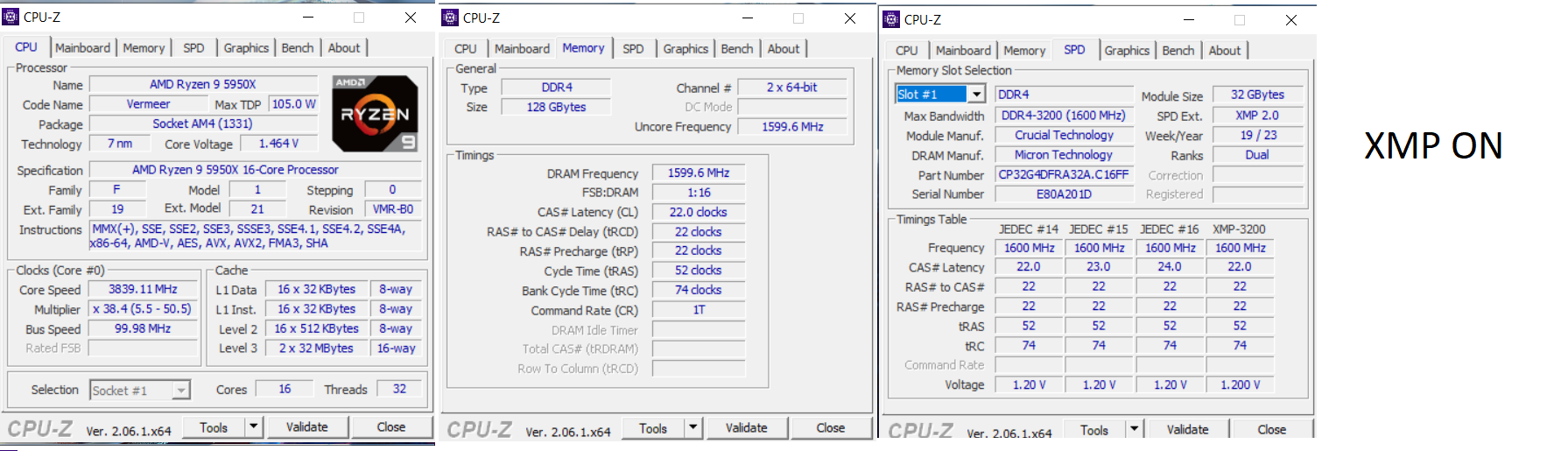The image size is (1568, 451).
Task: Click the Crucial Technology module manufacturer value
Action: pos(1064,136)
